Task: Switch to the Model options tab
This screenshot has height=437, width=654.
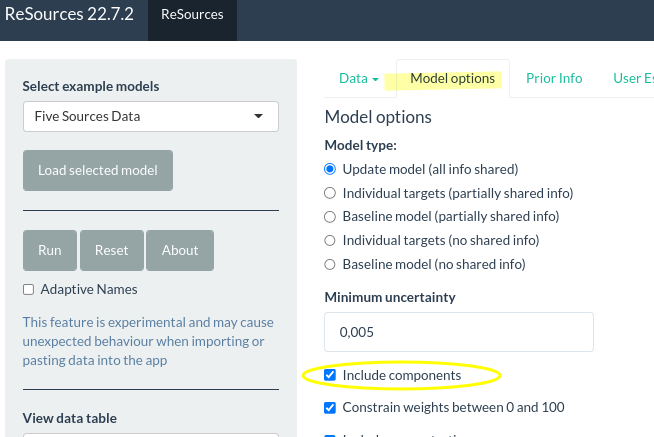Action: coord(452,78)
